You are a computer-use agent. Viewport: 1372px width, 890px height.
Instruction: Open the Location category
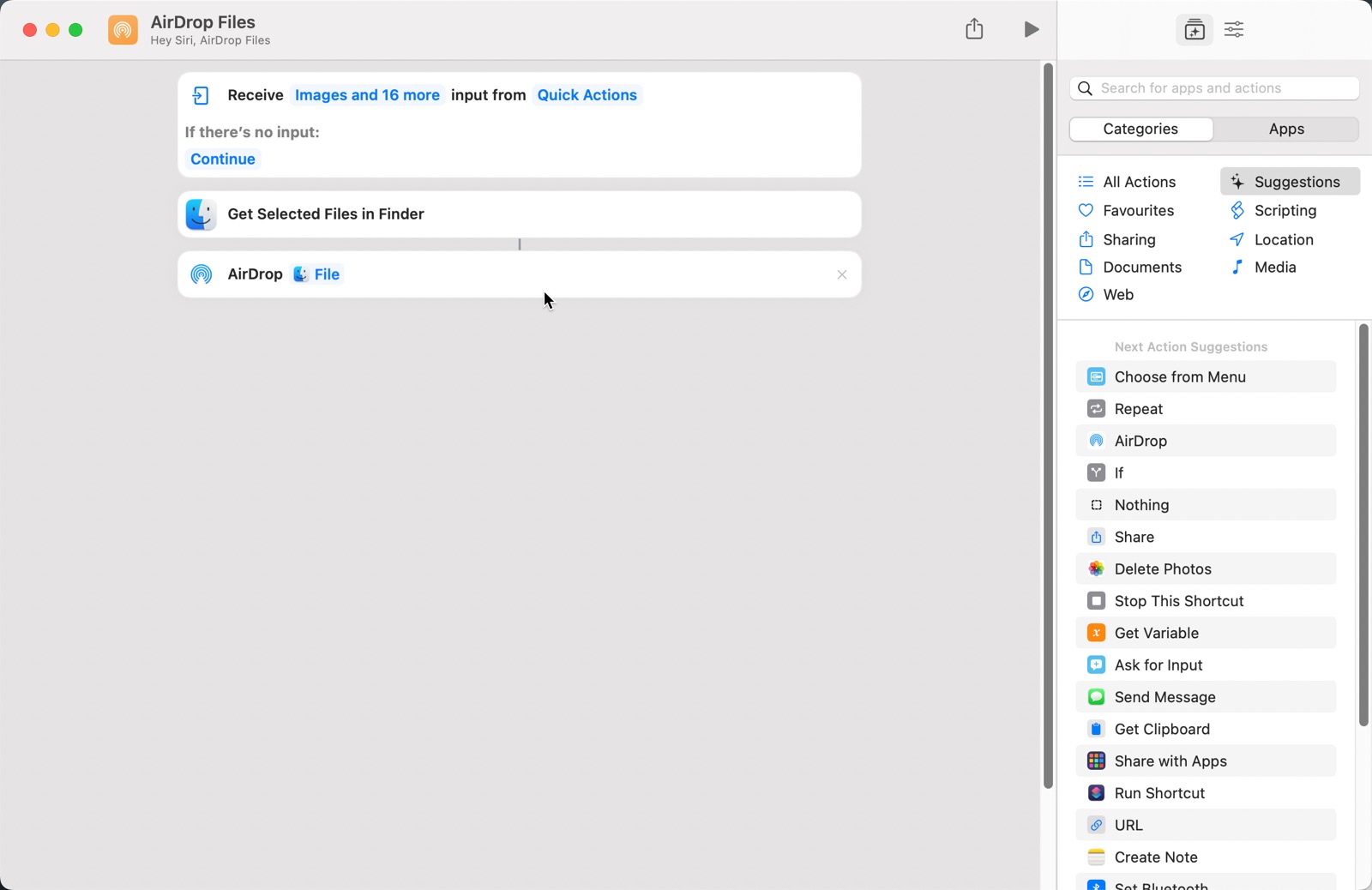(1271, 240)
